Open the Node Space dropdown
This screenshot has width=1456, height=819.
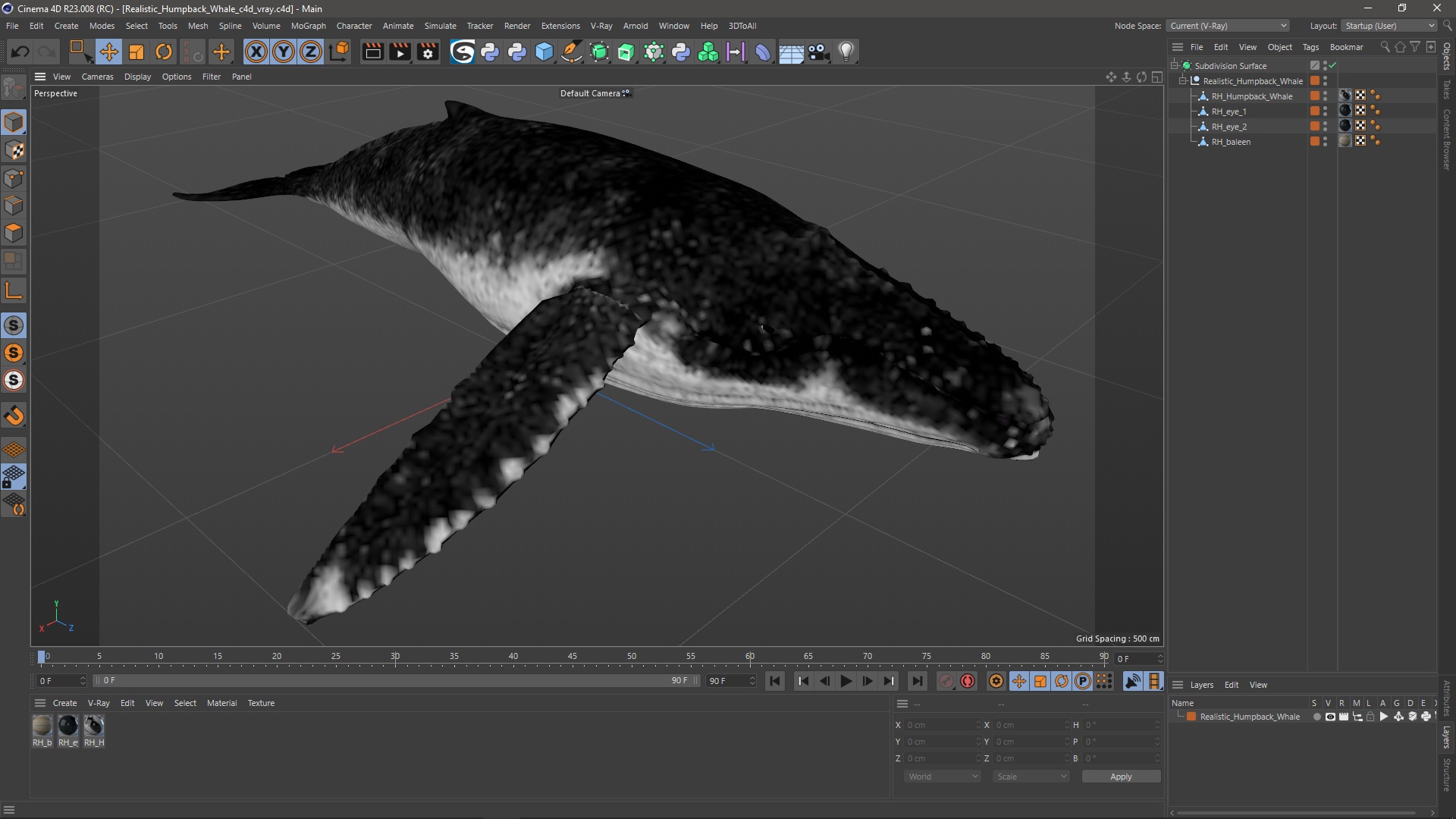(1228, 26)
